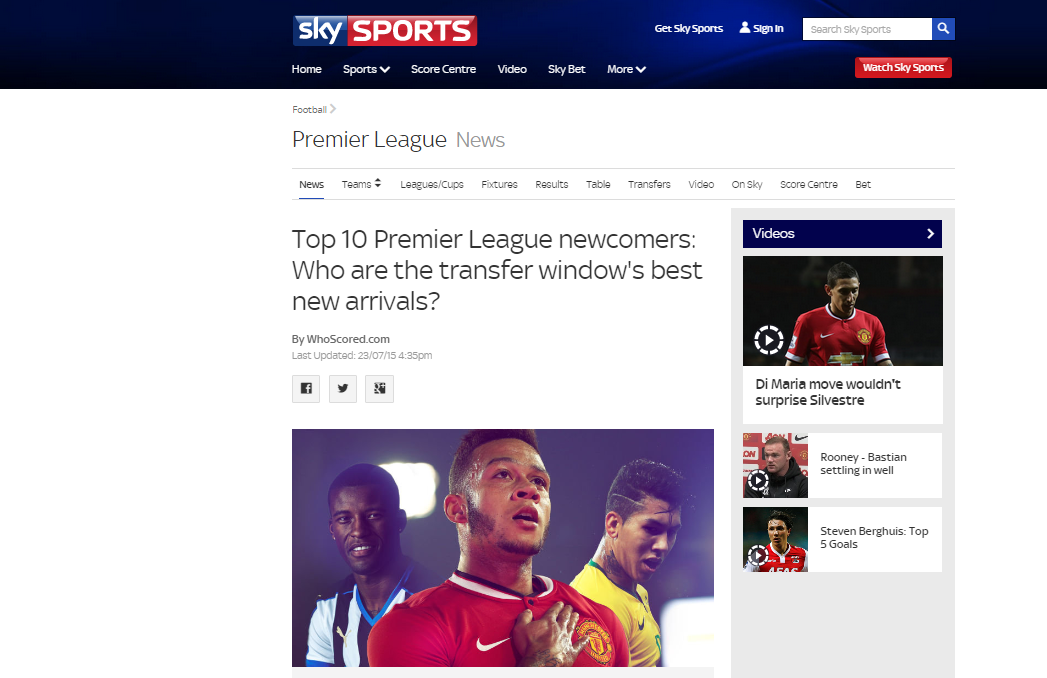Play the Di Maria video
The height and width of the screenshot is (678, 1047).
tap(769, 340)
